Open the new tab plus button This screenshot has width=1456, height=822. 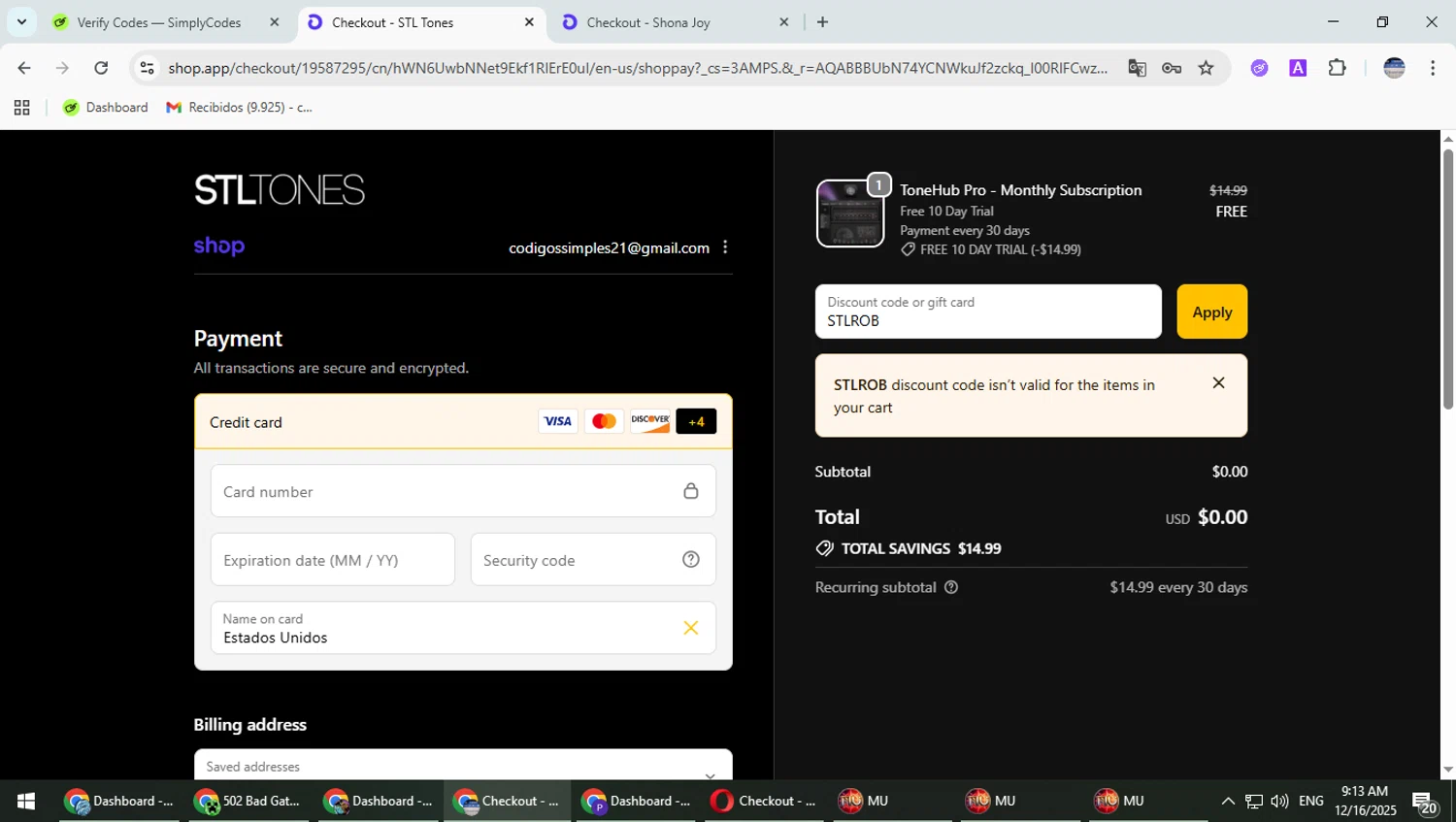pyautogui.click(x=822, y=22)
